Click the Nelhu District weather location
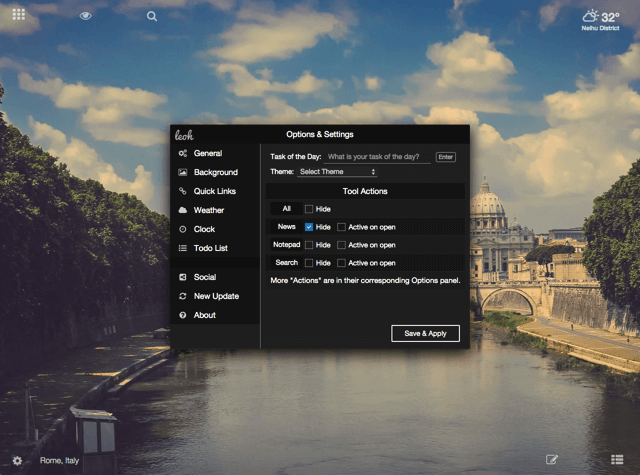This screenshot has height=475, width=640. (600, 28)
